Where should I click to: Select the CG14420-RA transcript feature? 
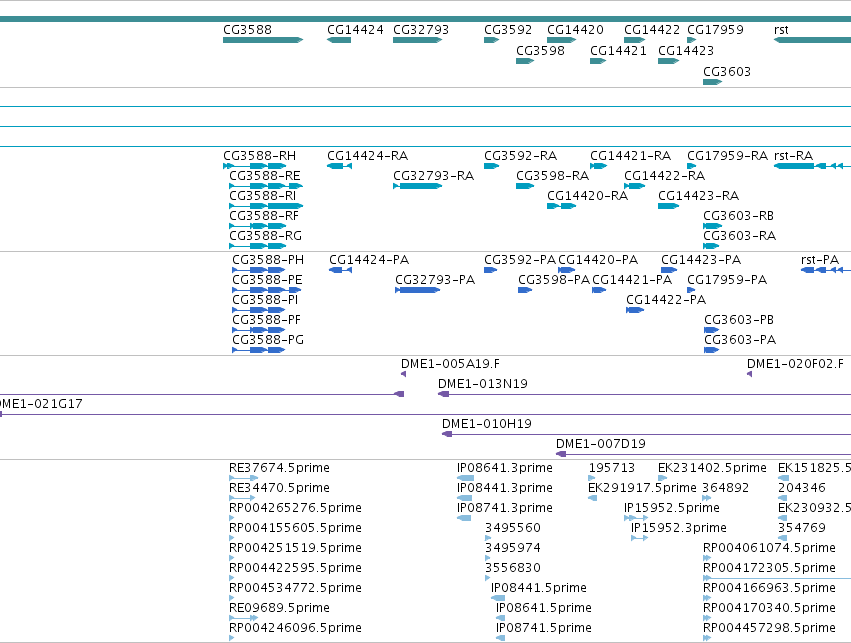[561, 206]
